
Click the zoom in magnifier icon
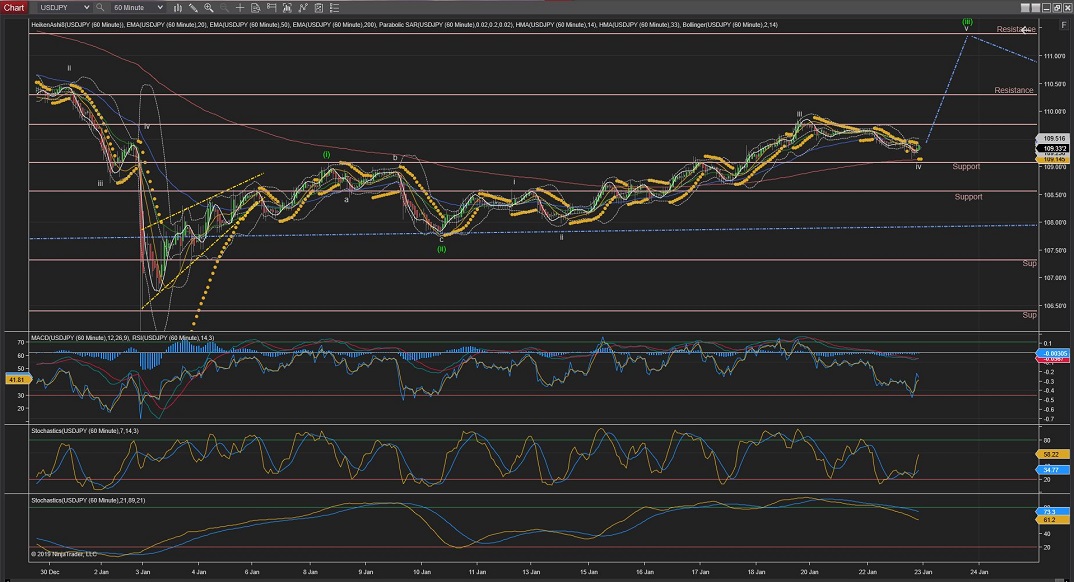tap(209, 8)
